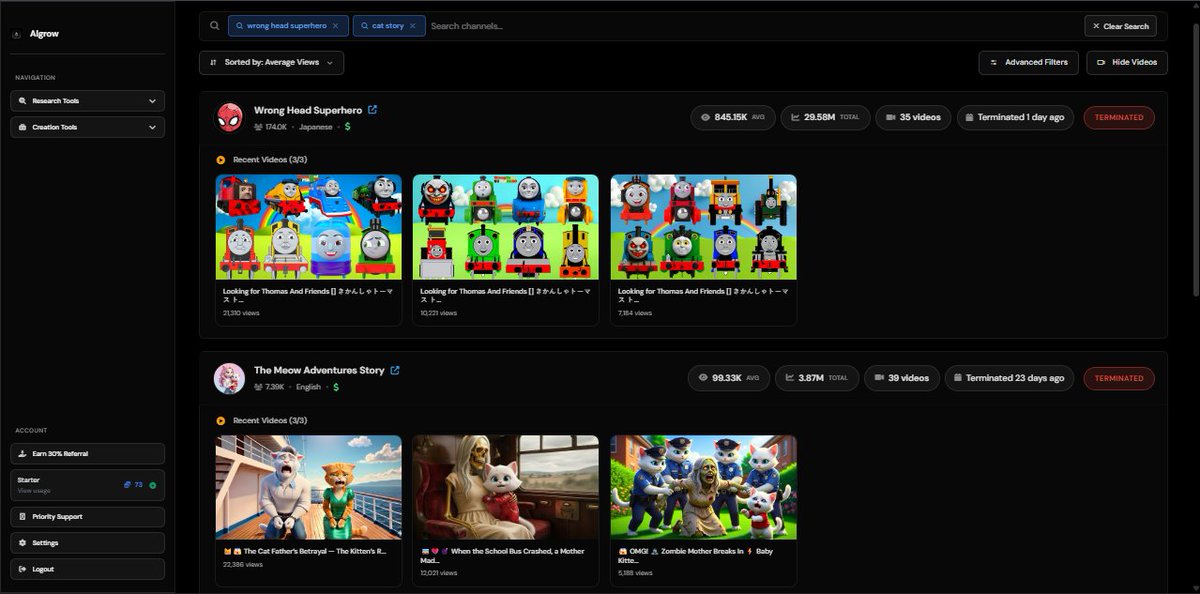
Task: Click the Clear Search button
Action: (x=1120, y=26)
